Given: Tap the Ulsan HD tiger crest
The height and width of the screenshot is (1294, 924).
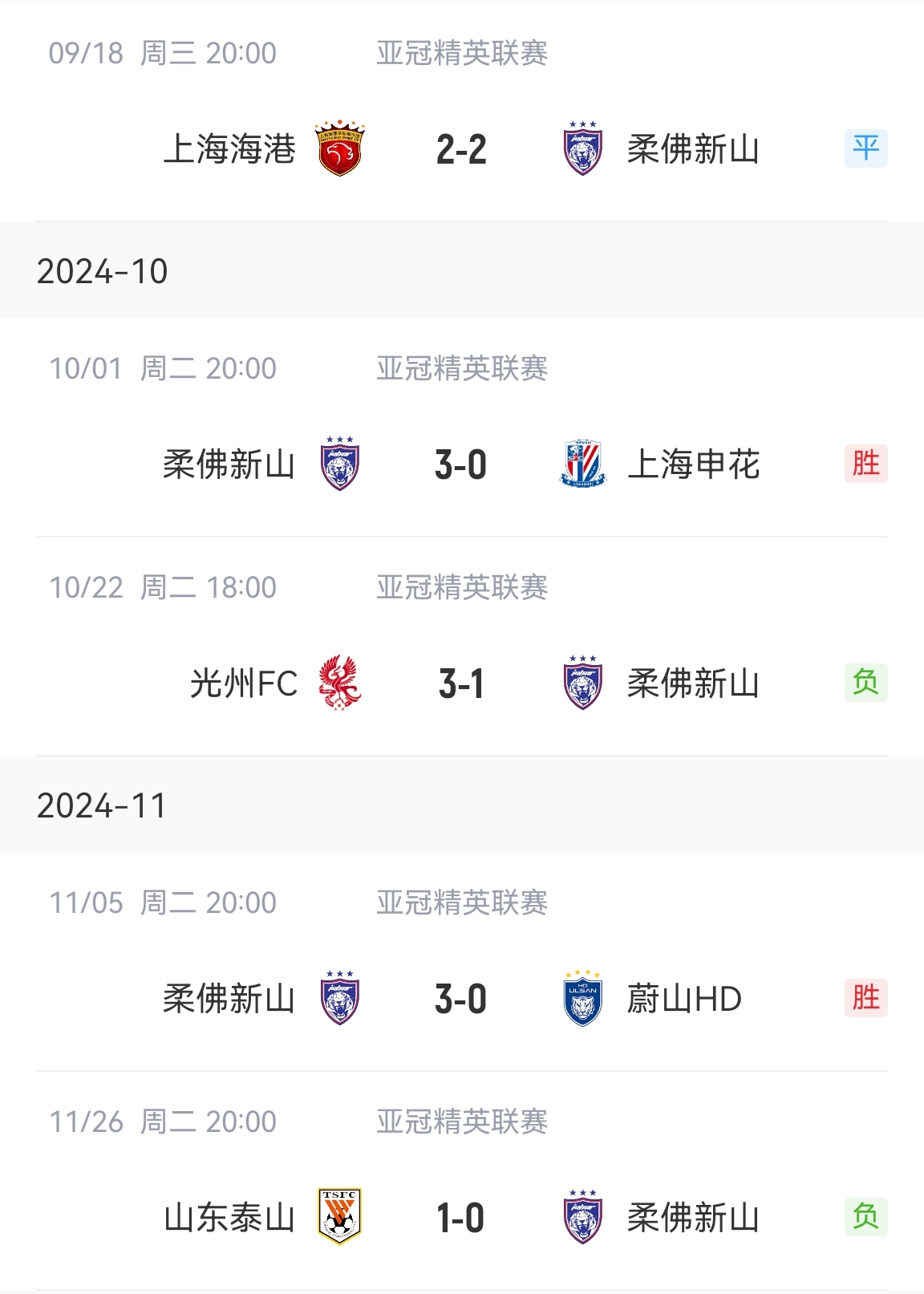Looking at the screenshot, I should coord(583,998).
